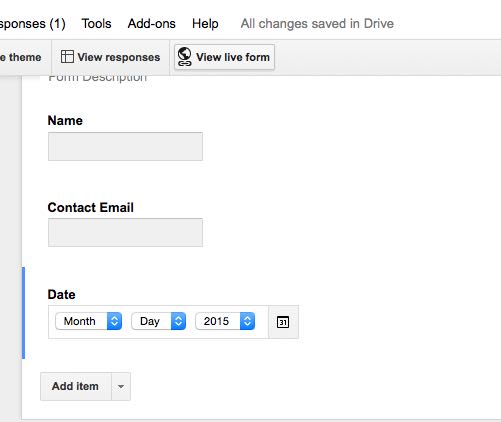501x422 pixels.
Task: Click the Add item button
Action: (x=76, y=386)
